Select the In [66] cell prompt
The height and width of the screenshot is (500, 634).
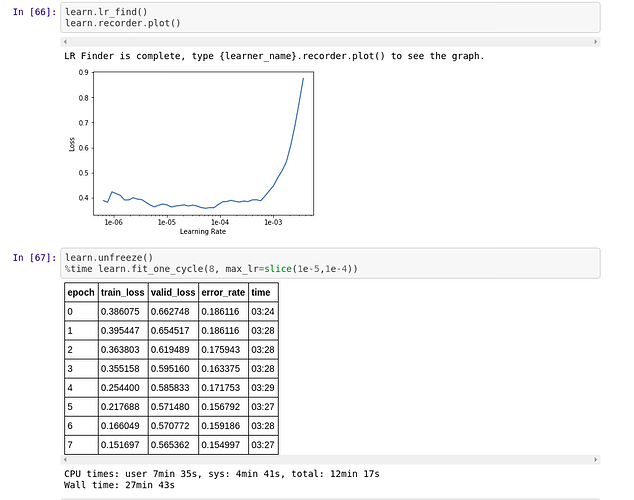point(35,11)
